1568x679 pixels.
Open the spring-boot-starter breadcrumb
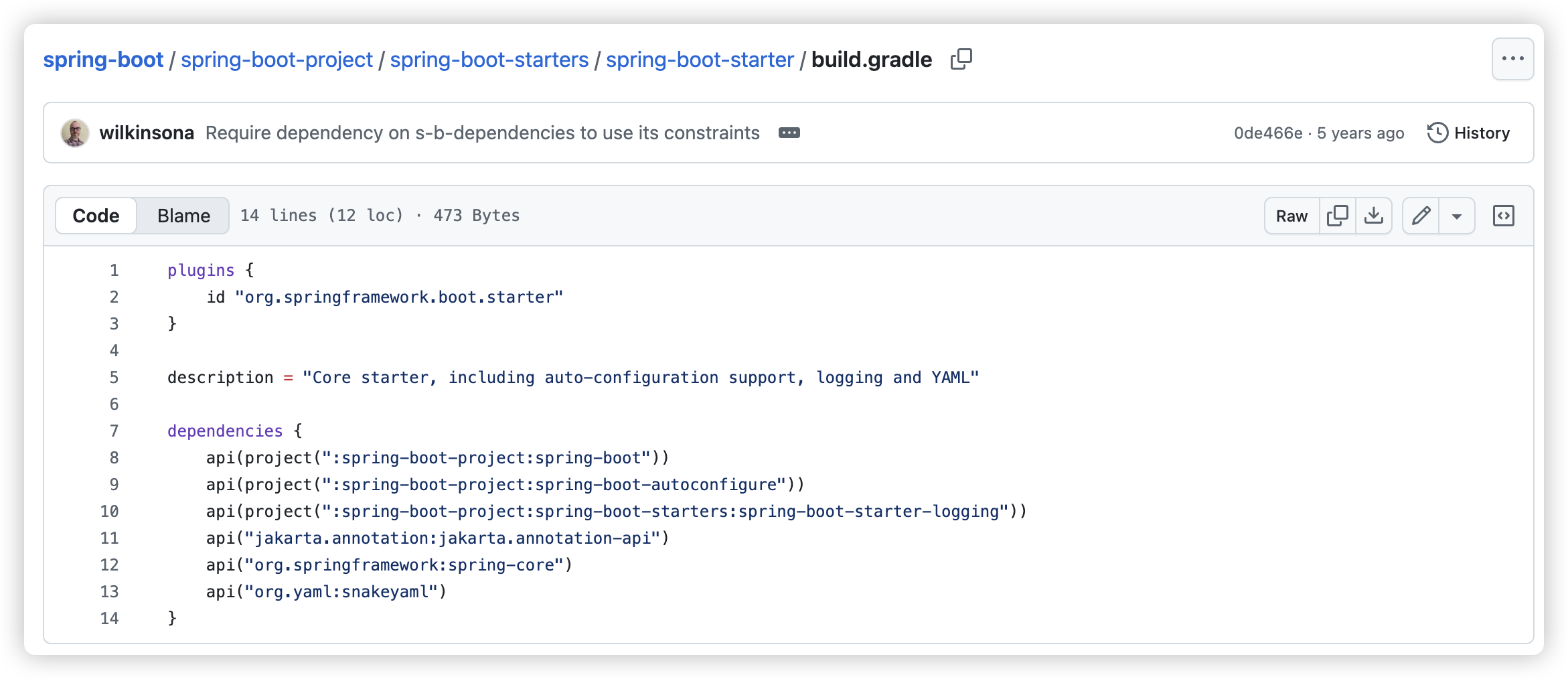point(700,60)
